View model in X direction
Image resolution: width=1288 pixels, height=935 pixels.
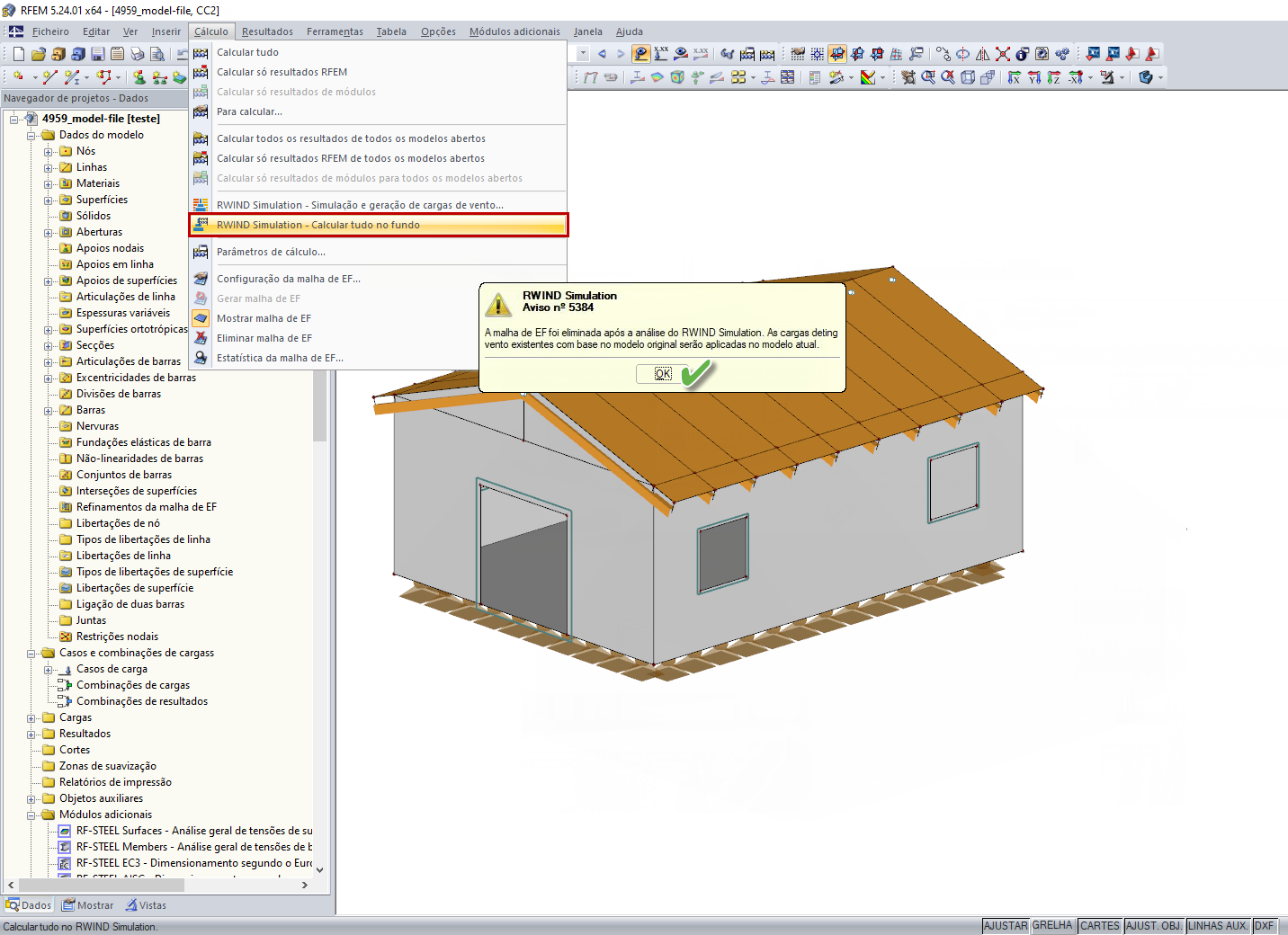point(1015,77)
